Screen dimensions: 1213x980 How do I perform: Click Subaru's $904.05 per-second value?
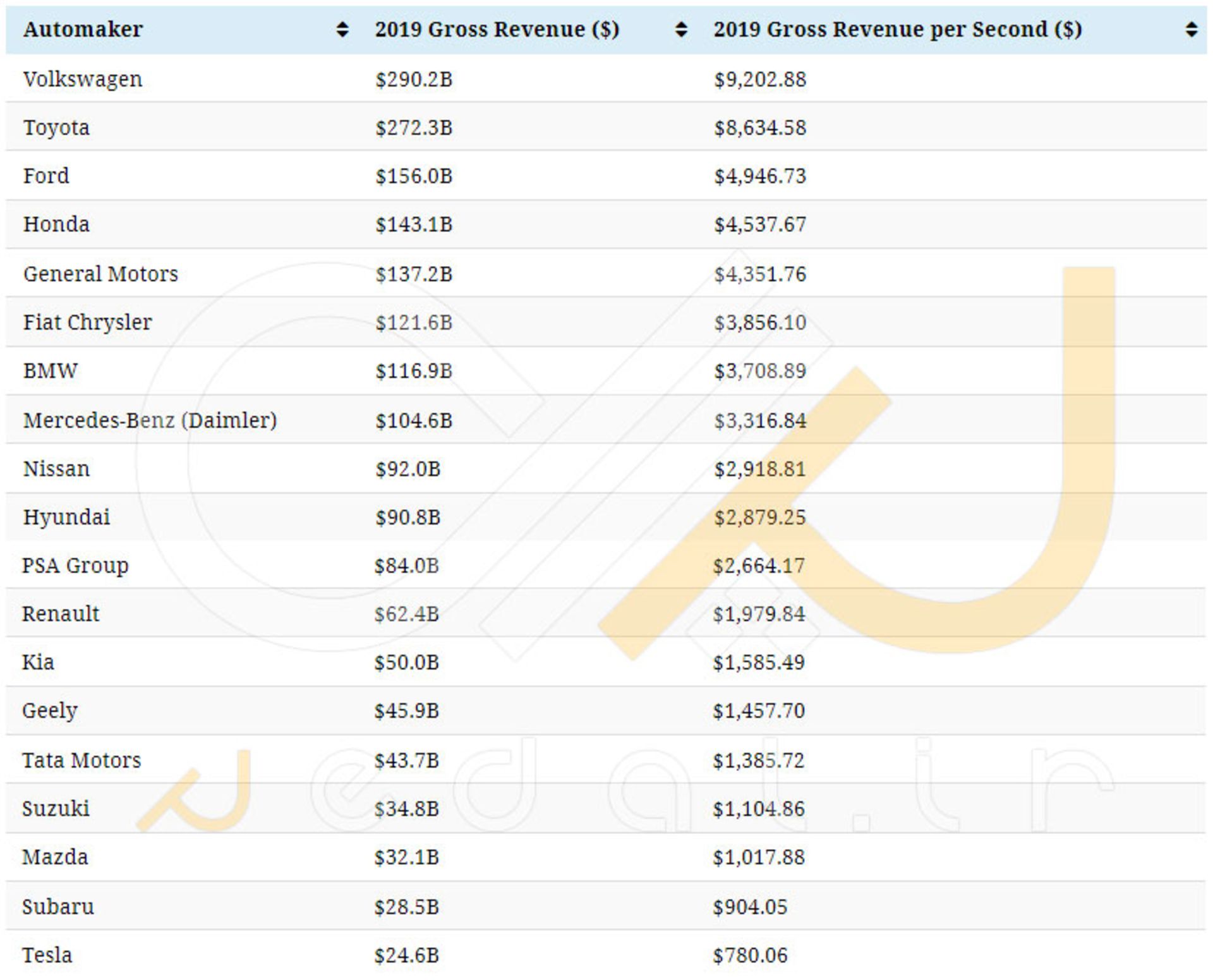tap(750, 907)
